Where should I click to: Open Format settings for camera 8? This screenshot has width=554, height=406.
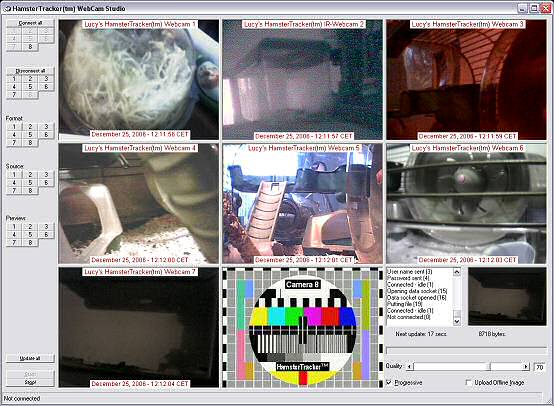pyautogui.click(x=30, y=142)
